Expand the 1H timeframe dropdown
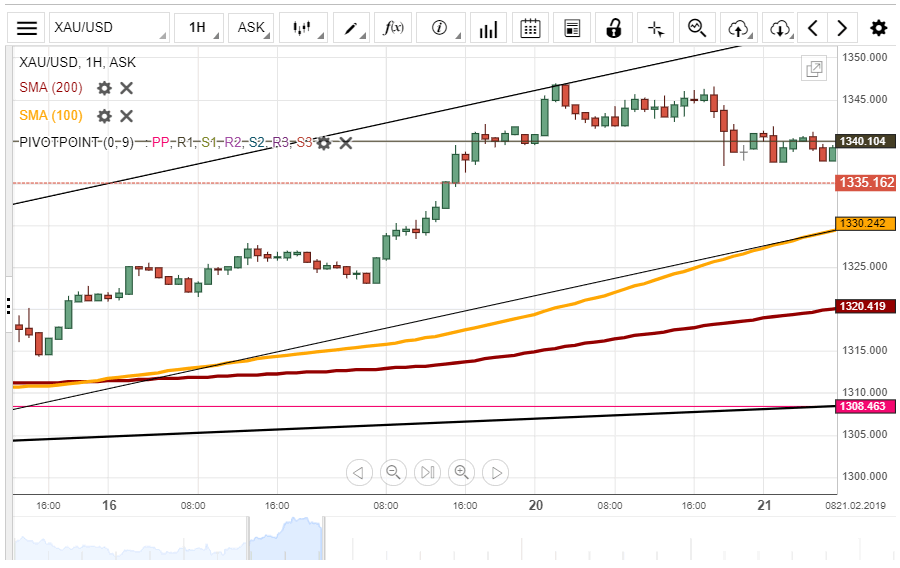Screen dimensions: 900x568 pos(197,28)
